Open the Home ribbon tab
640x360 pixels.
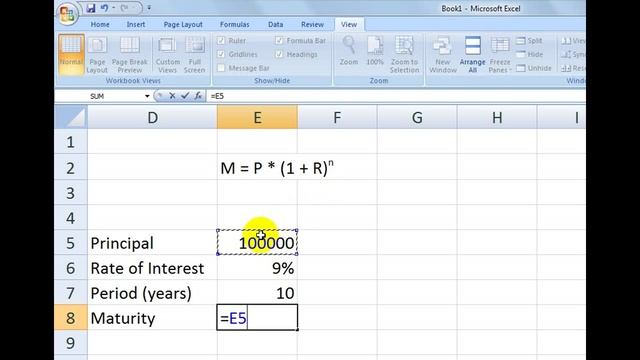point(100,24)
